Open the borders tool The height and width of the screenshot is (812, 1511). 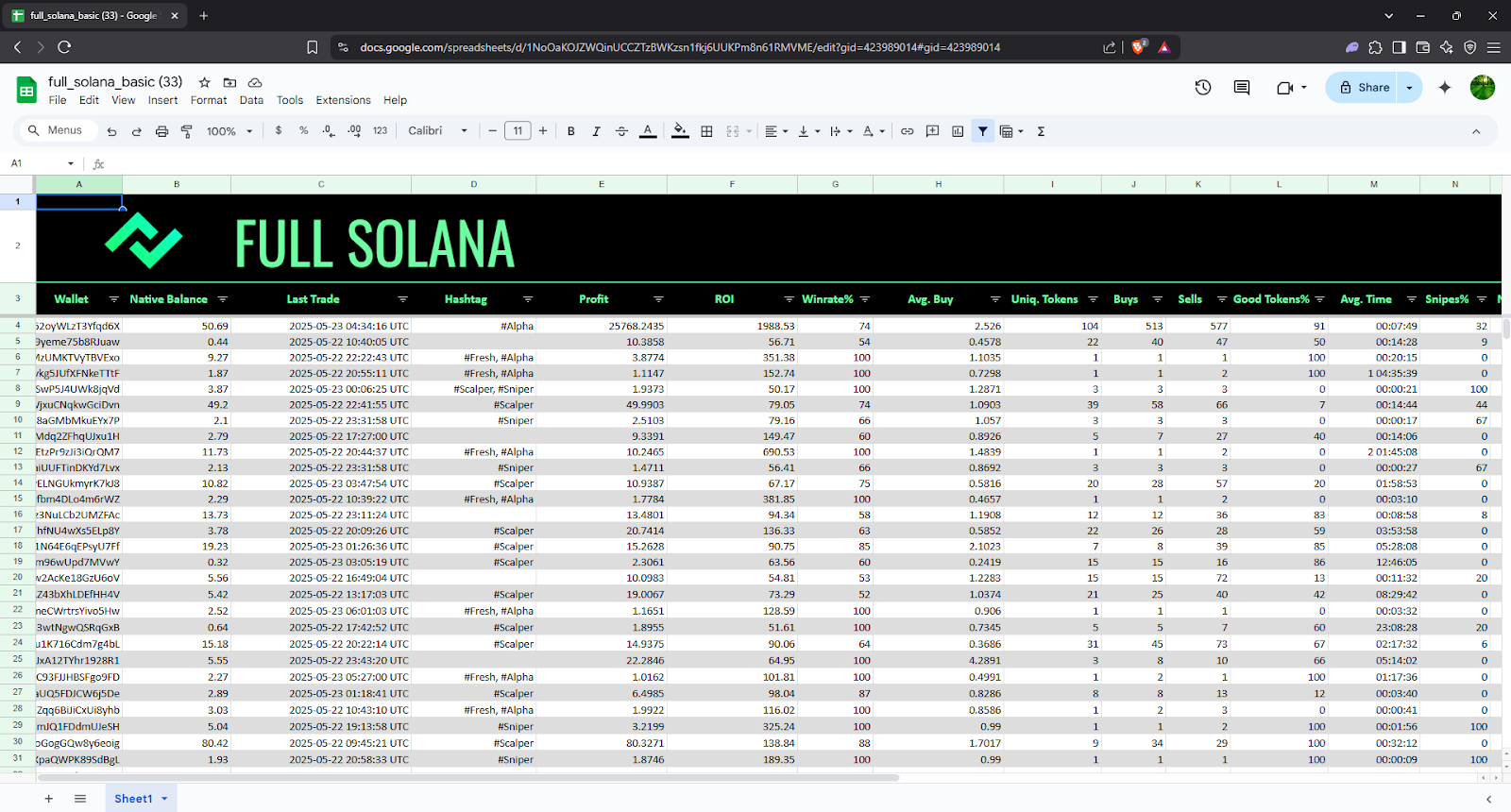pos(706,131)
